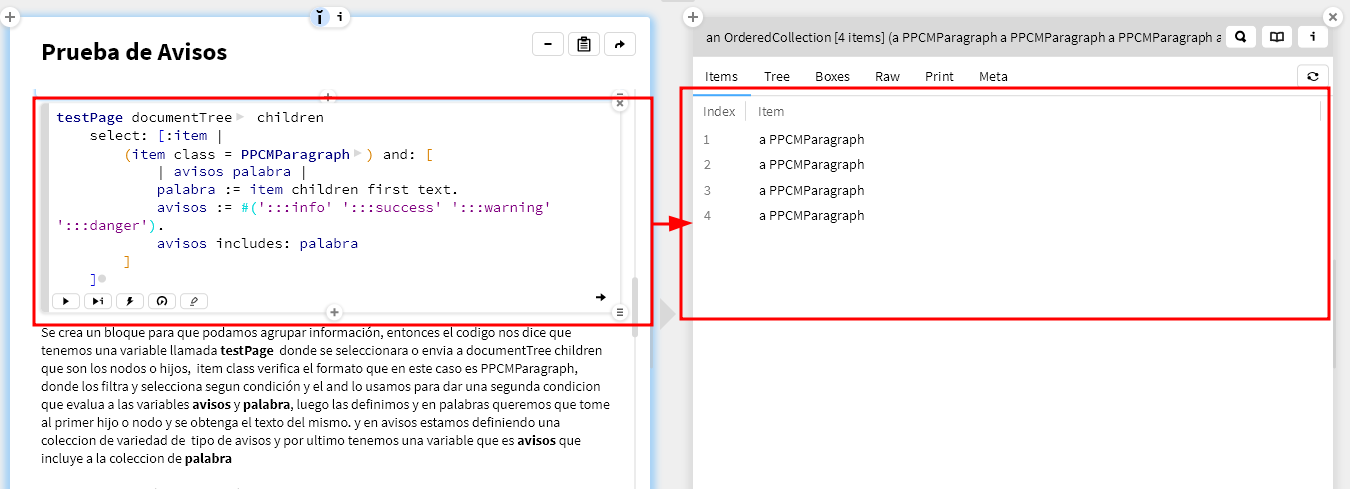This screenshot has height=489, width=1350.
Task: Click the highlighted cursor toggle above page
Action: point(320,17)
